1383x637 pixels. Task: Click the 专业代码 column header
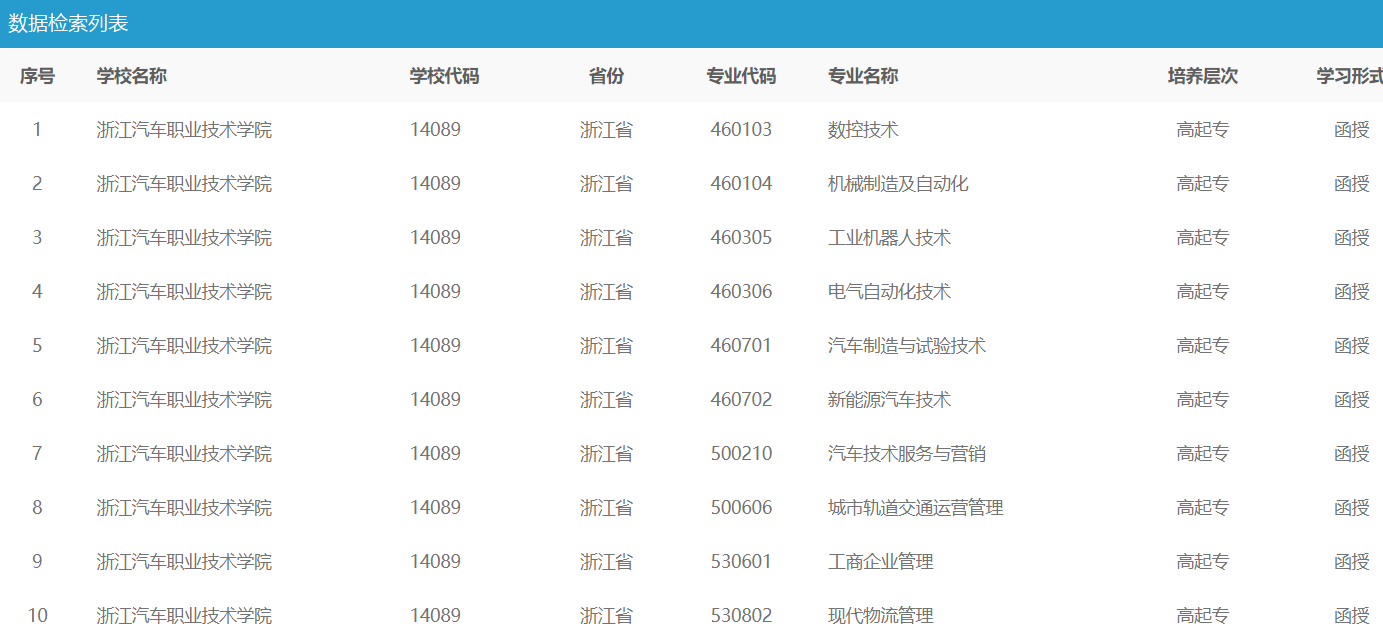click(x=741, y=76)
